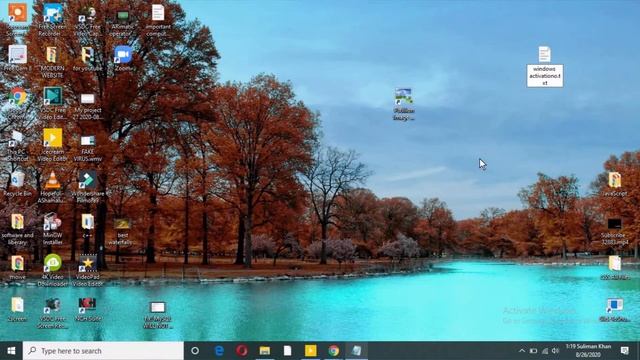Open Cortana circle in the taskbar
640x360 pixels.
coord(195,351)
